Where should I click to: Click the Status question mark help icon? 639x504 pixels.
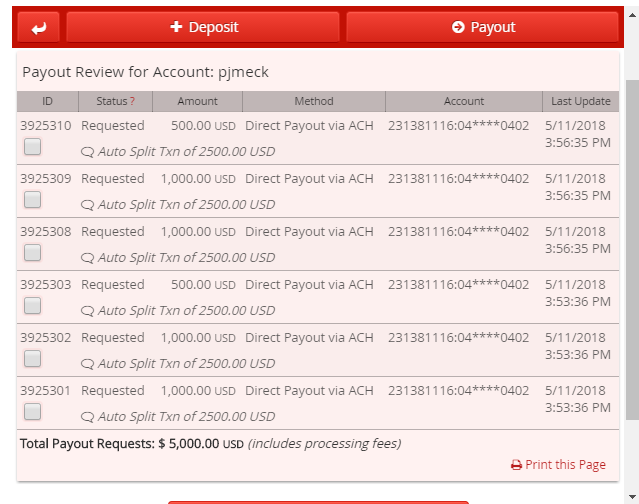tap(132, 101)
